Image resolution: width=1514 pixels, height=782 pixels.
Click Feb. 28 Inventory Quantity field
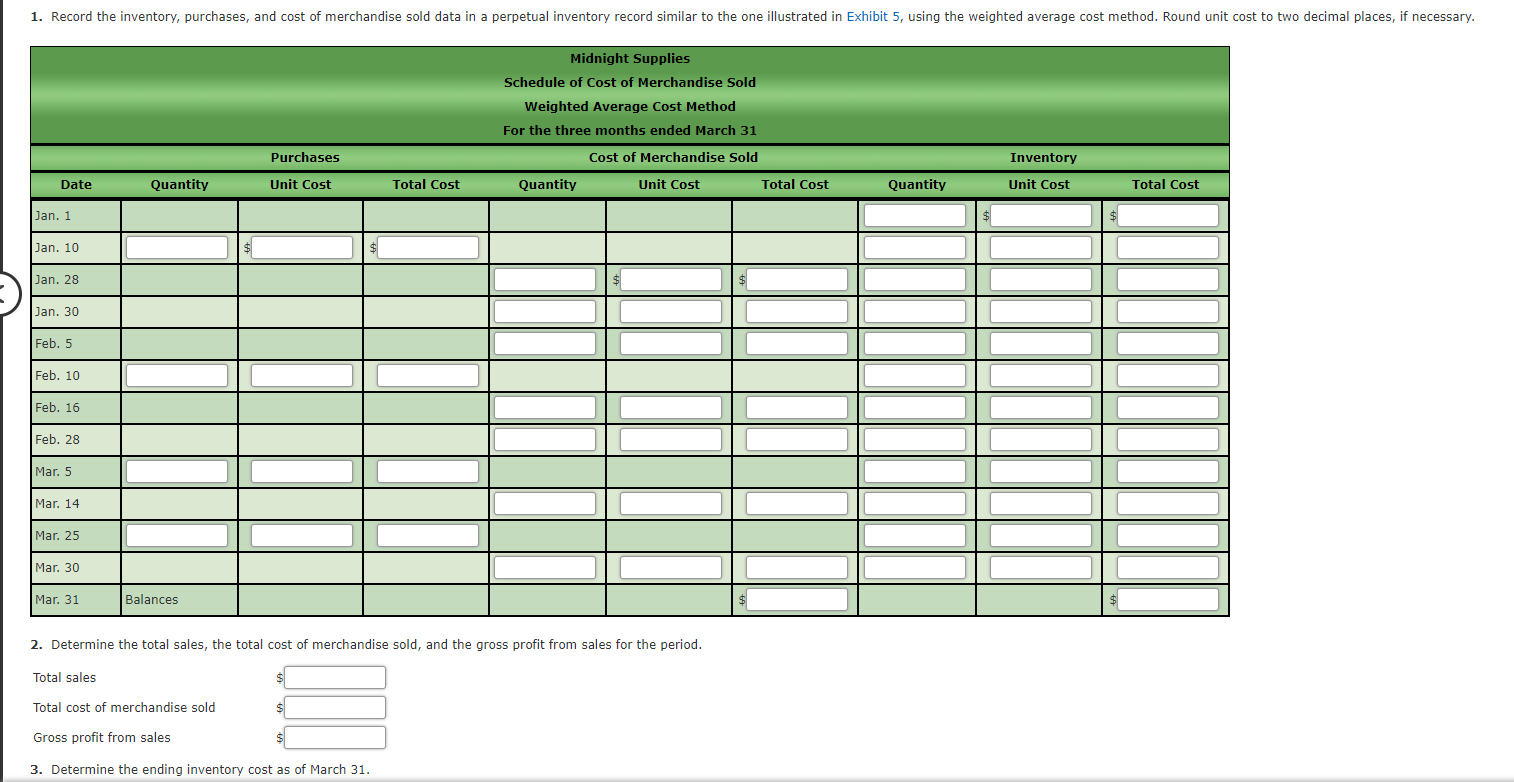click(915, 439)
